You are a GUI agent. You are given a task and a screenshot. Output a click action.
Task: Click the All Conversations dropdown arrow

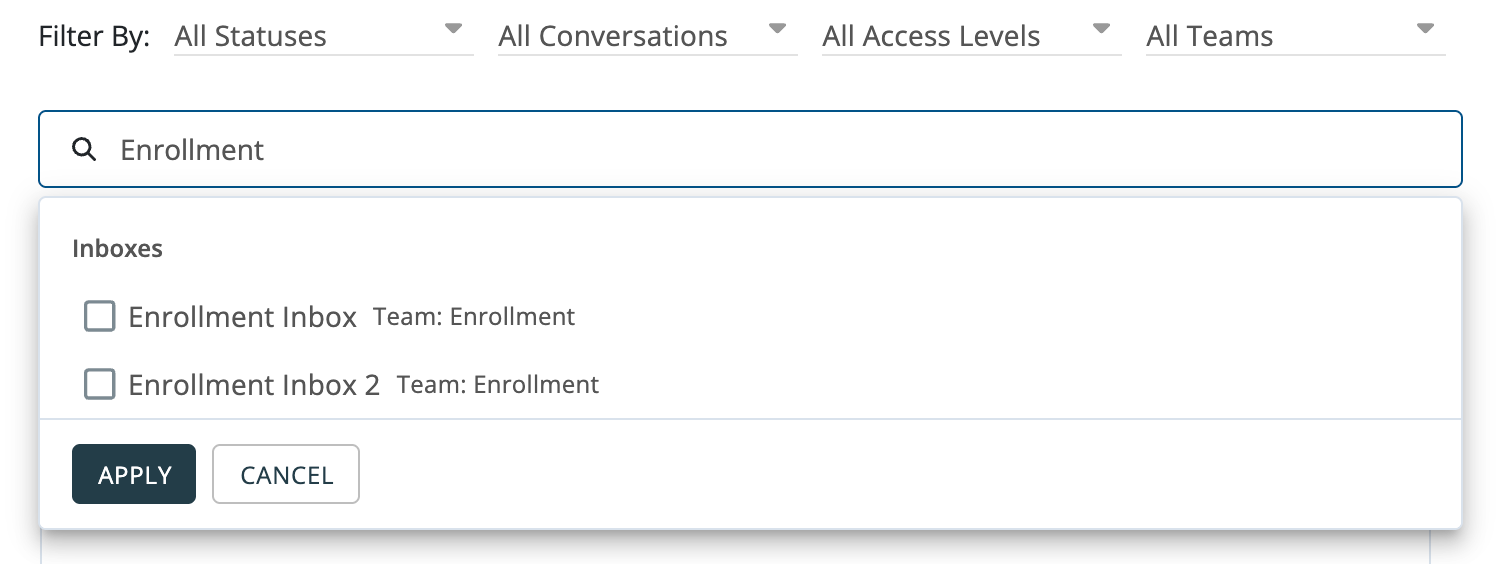pos(777,29)
